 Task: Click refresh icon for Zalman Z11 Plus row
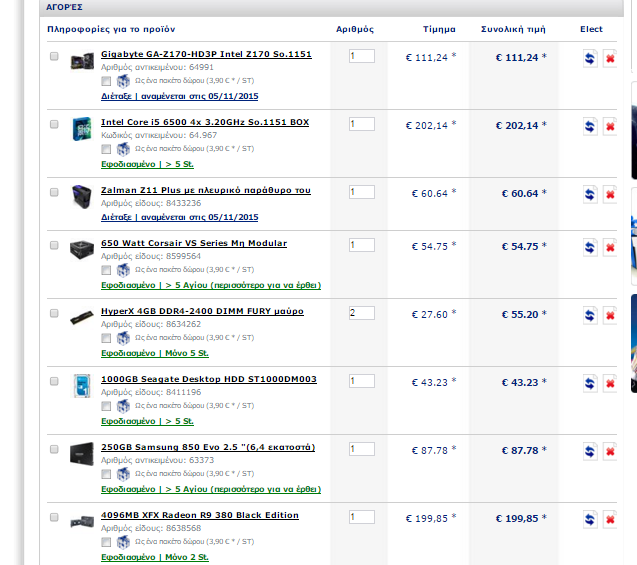tap(590, 195)
